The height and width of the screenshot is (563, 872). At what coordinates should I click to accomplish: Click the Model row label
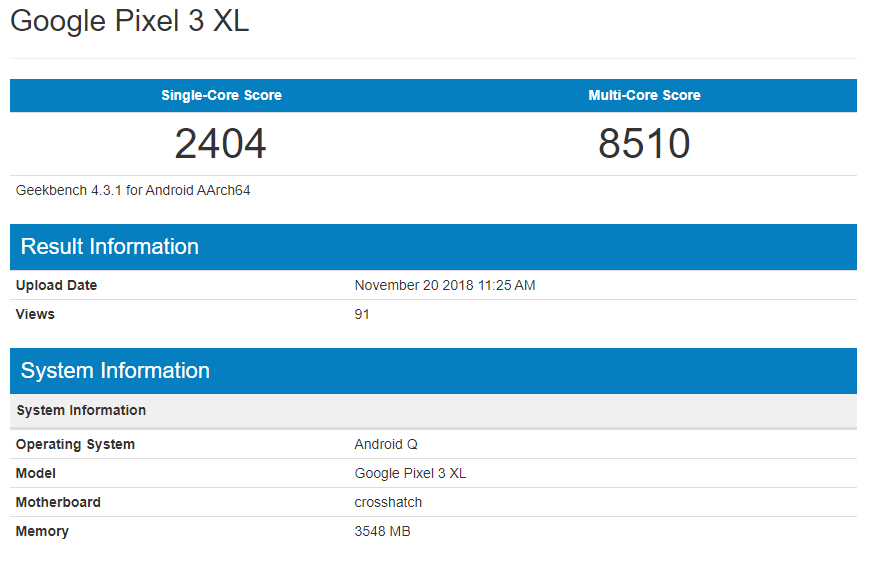pos(36,473)
